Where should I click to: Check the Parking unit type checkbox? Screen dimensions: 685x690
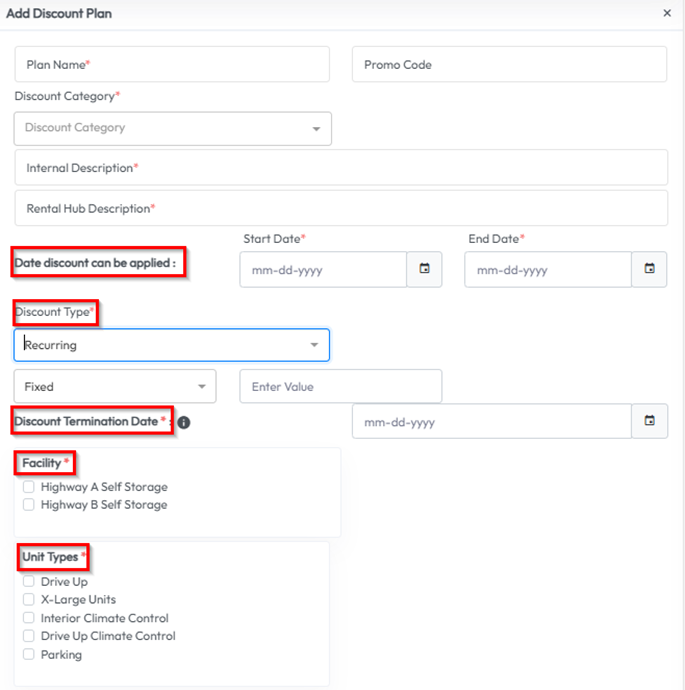click(29, 655)
